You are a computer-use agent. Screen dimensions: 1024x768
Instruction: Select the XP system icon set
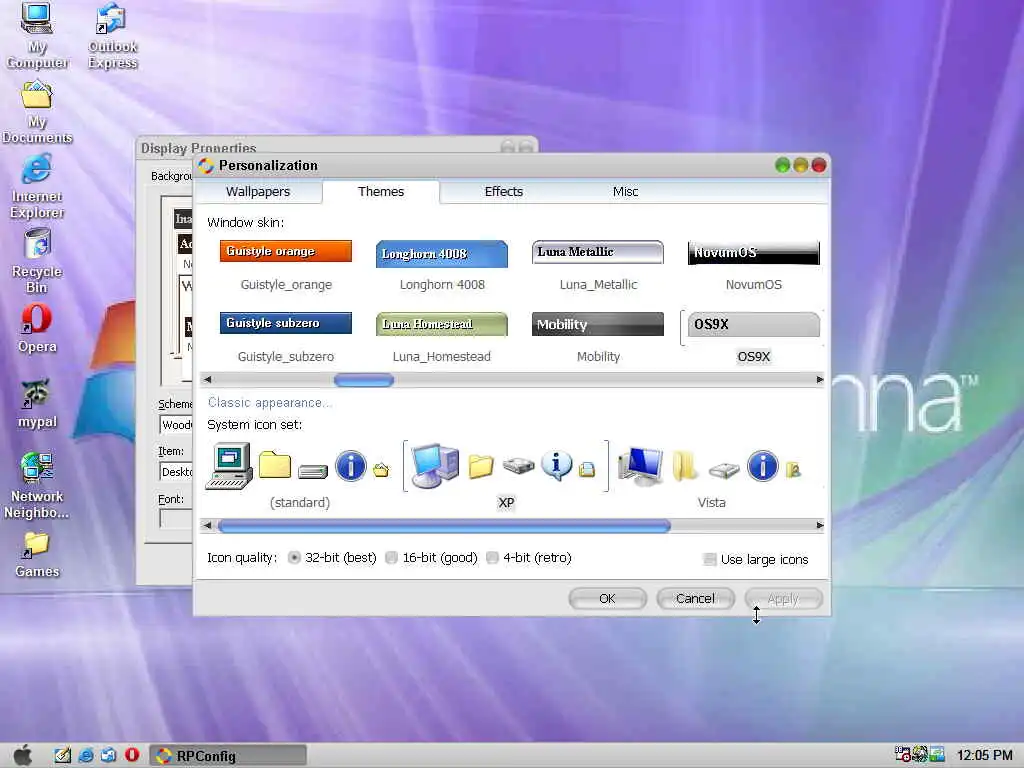coord(505,475)
